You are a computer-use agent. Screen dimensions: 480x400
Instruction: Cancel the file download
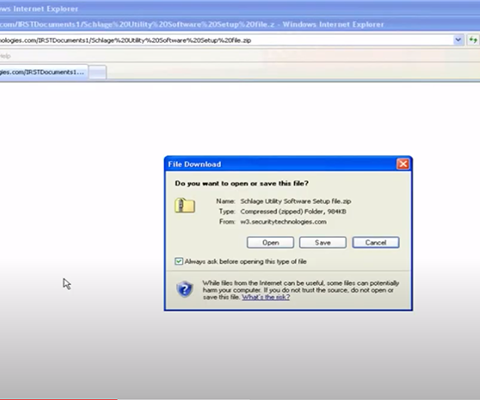point(376,242)
